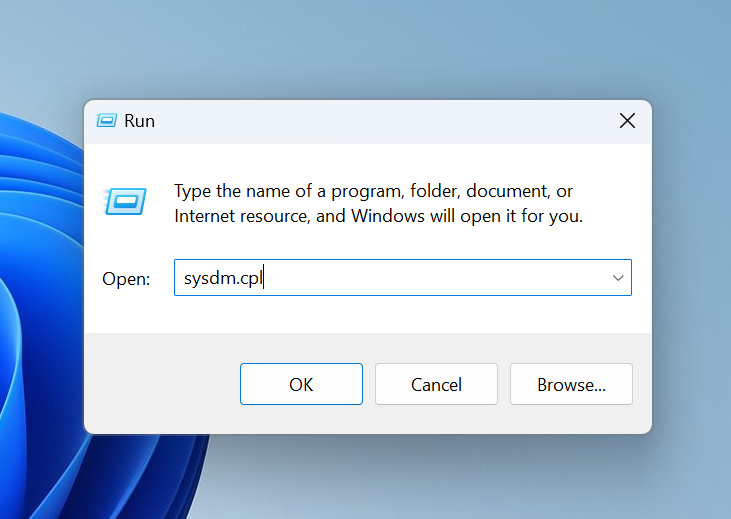The image size is (731, 519).
Task: Click the small Run icon in title bar
Action: pyautogui.click(x=106, y=121)
